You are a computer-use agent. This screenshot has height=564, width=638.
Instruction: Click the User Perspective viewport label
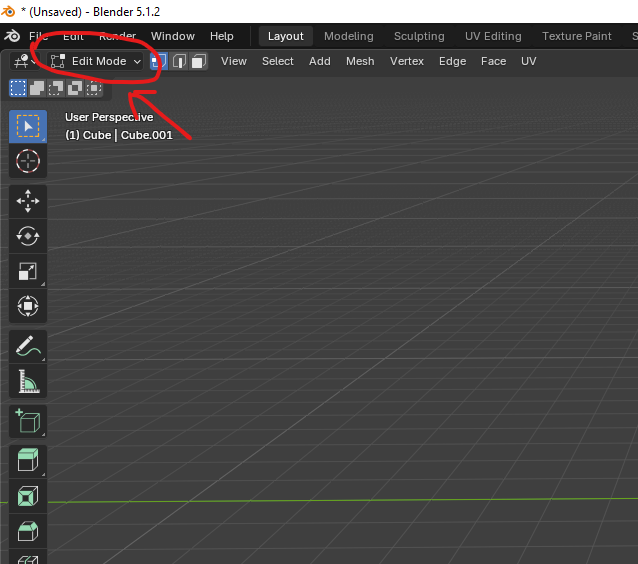tap(109, 117)
